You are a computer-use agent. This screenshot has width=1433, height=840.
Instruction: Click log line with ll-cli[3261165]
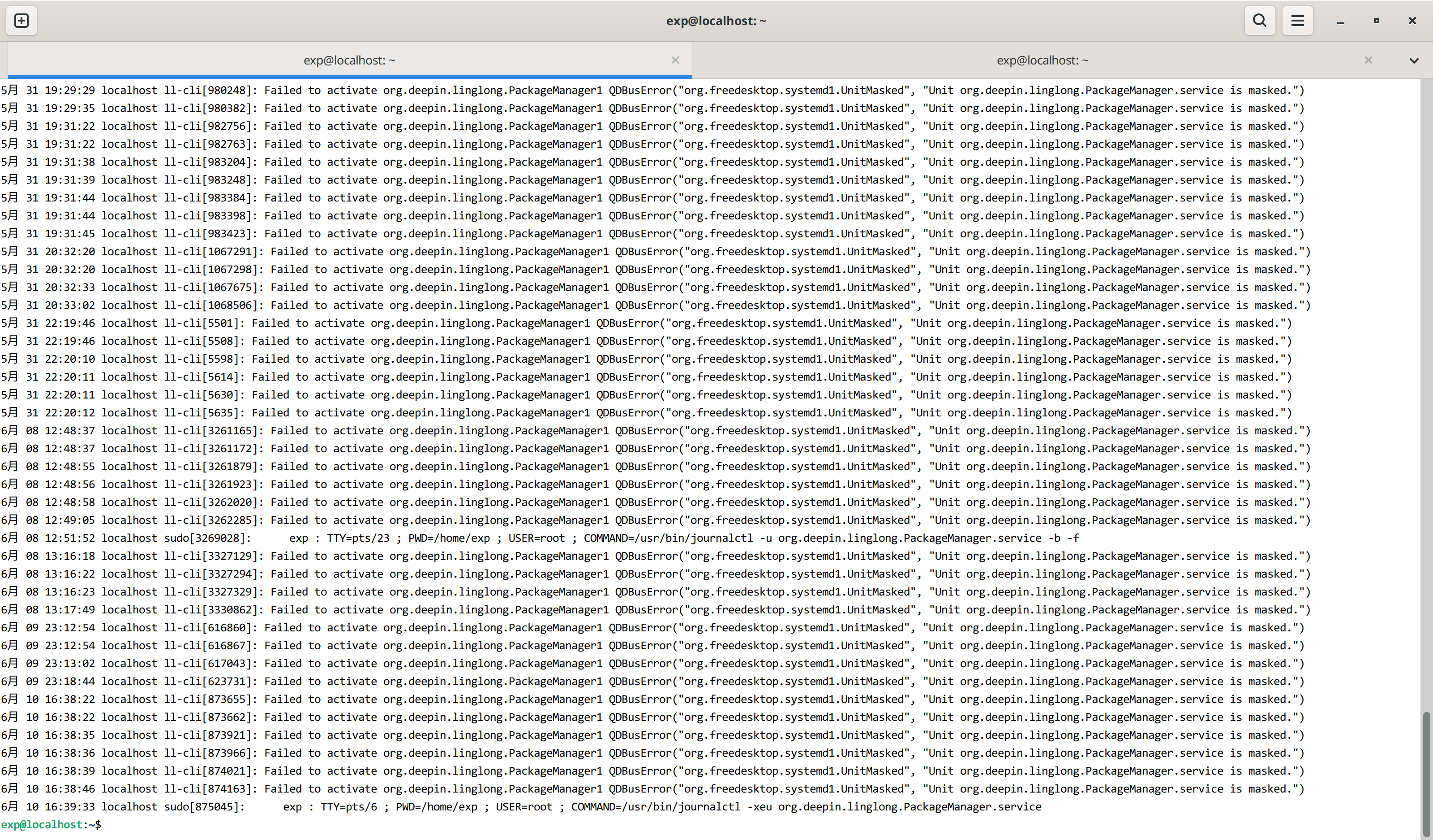pos(656,430)
